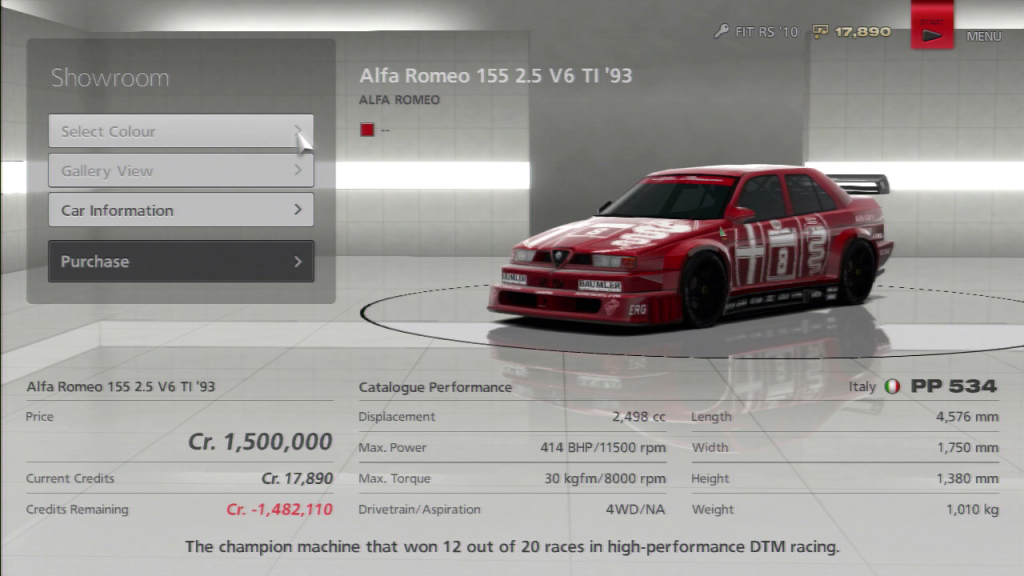Click the FIT RS '10 current car label
Screen dimensions: 1024x576
[x=766, y=31]
